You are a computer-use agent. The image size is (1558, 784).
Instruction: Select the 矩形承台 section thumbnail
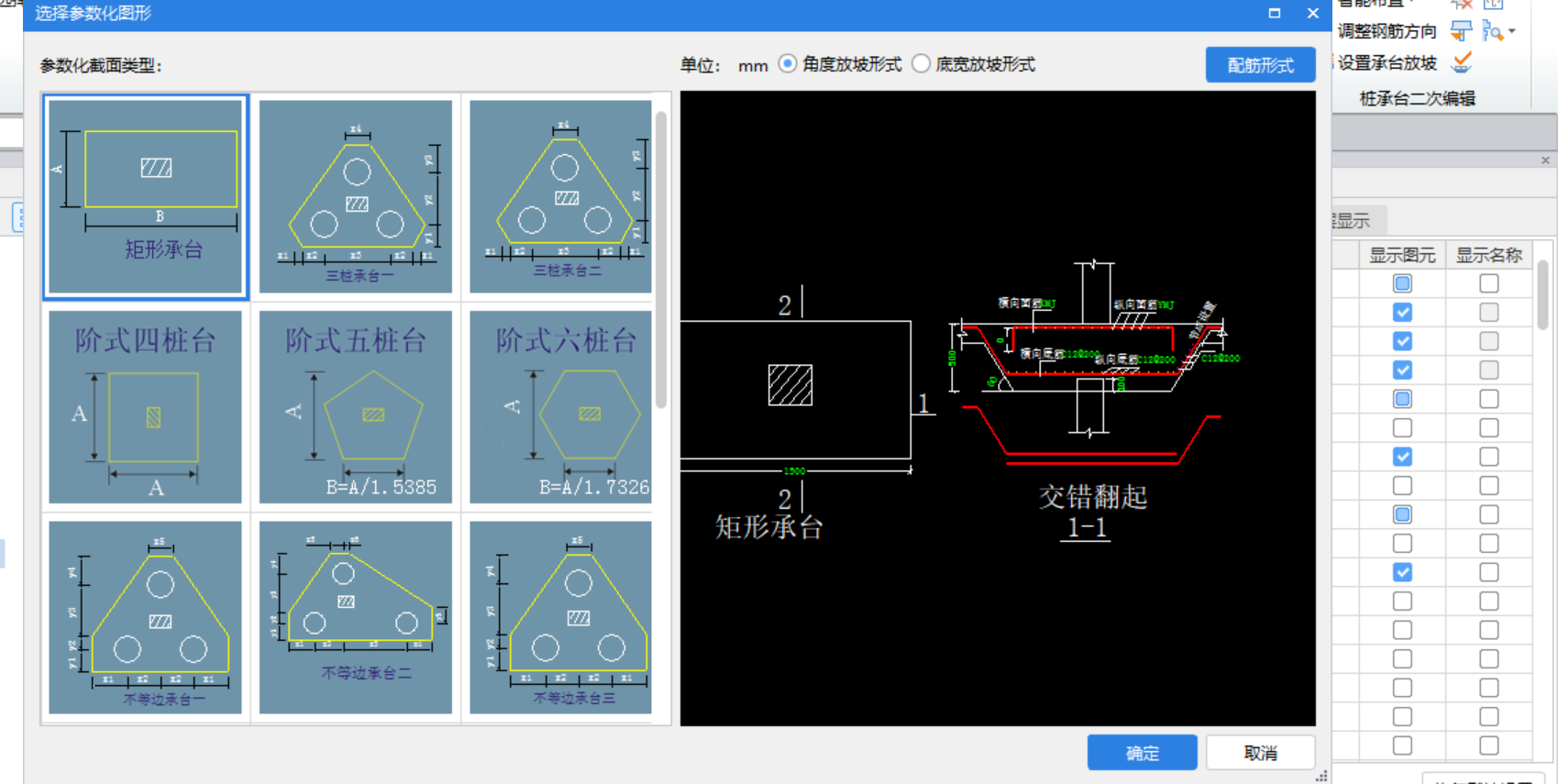pyautogui.click(x=145, y=196)
